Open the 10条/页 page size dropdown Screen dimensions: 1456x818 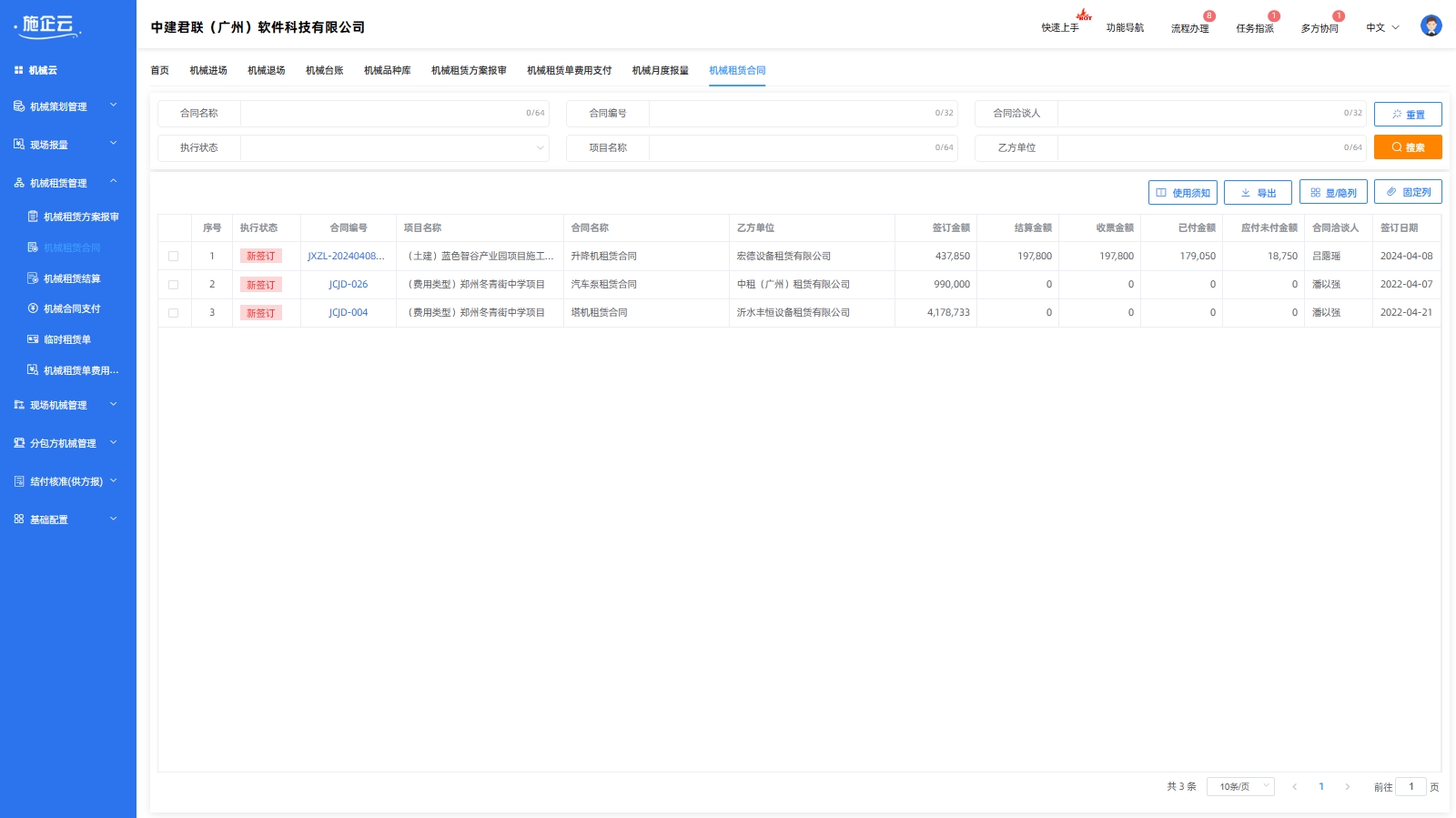[x=1240, y=787]
